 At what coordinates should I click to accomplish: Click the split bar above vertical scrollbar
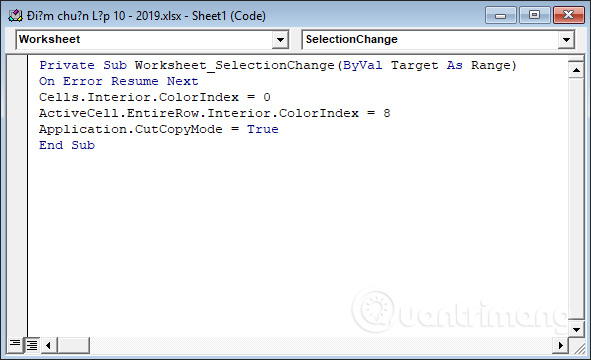tap(576, 59)
